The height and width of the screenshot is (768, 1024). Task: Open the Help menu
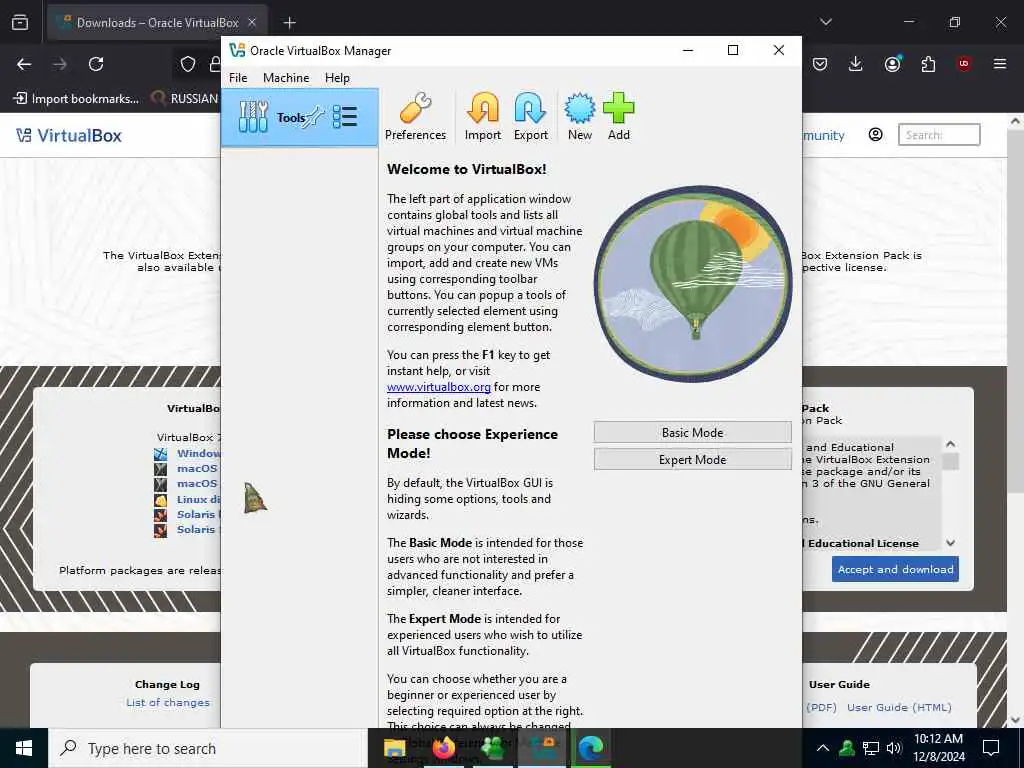click(x=337, y=78)
